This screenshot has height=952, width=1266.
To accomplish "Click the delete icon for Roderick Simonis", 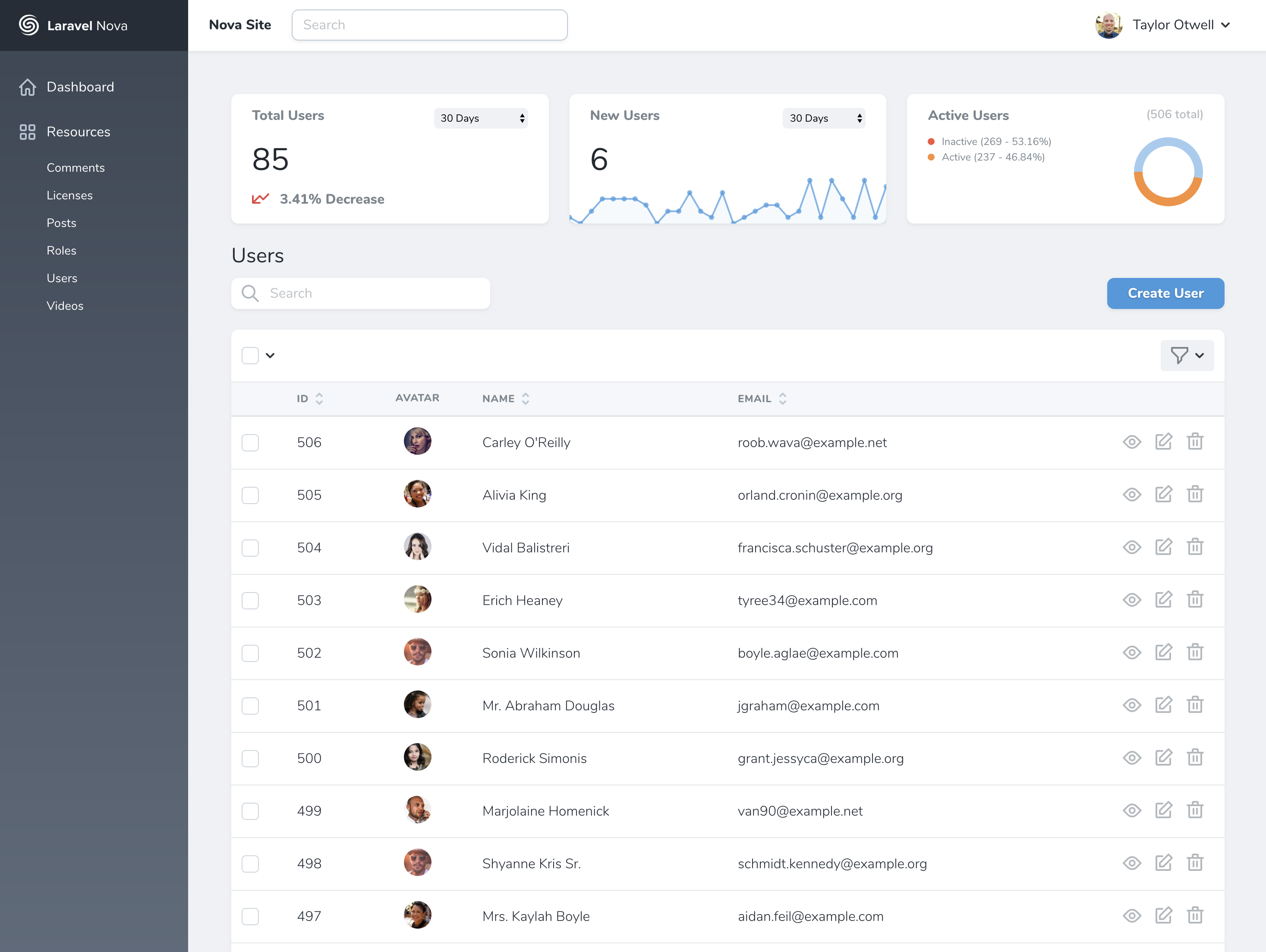I will 1196,758.
